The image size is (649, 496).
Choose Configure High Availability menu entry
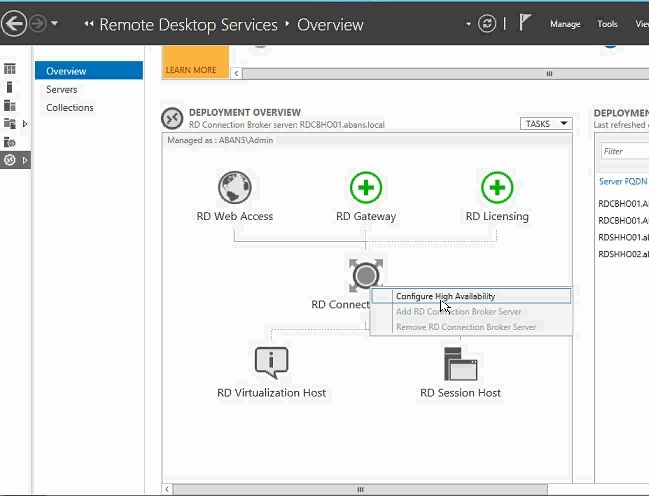pos(471,296)
